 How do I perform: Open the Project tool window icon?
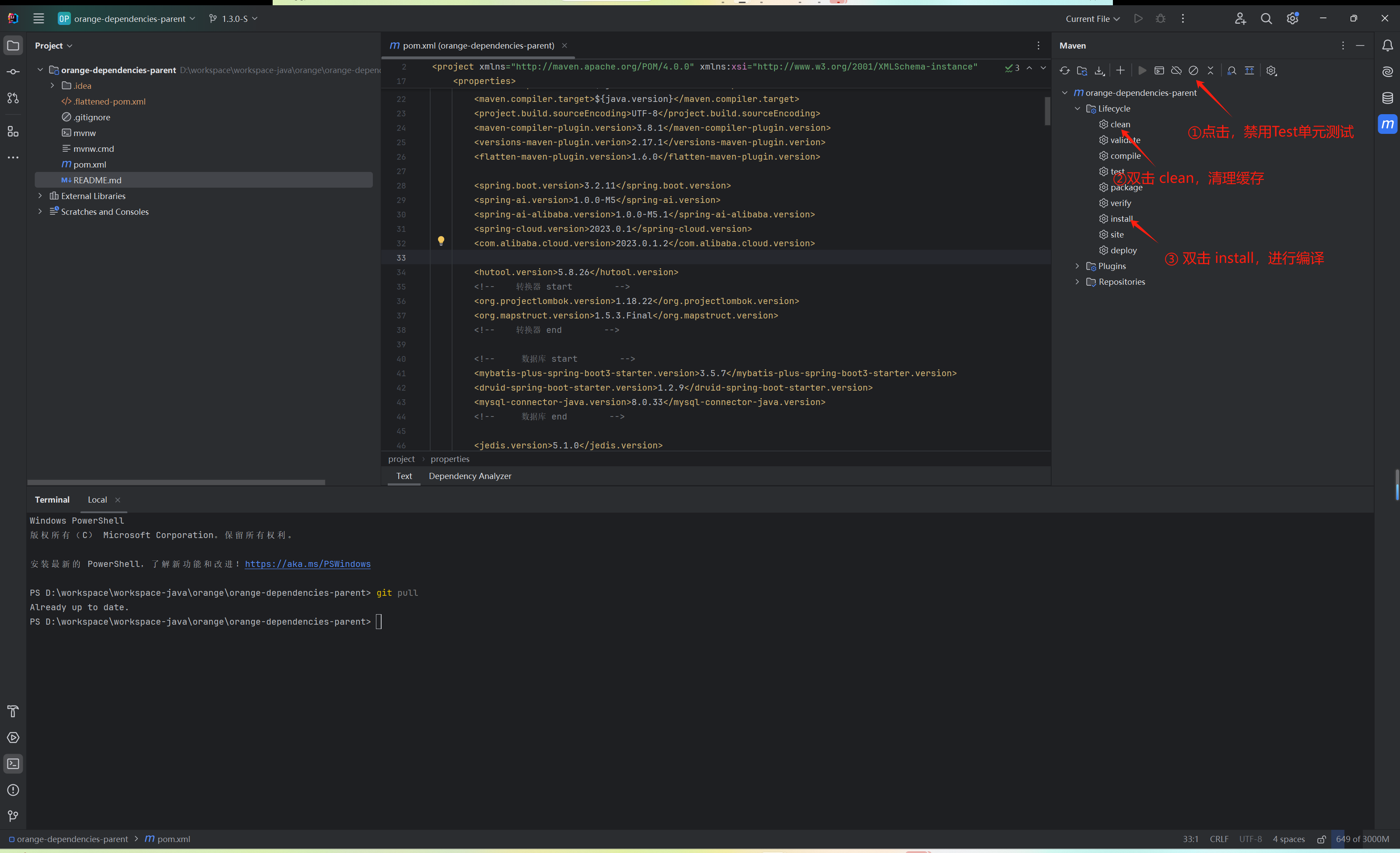pos(13,45)
